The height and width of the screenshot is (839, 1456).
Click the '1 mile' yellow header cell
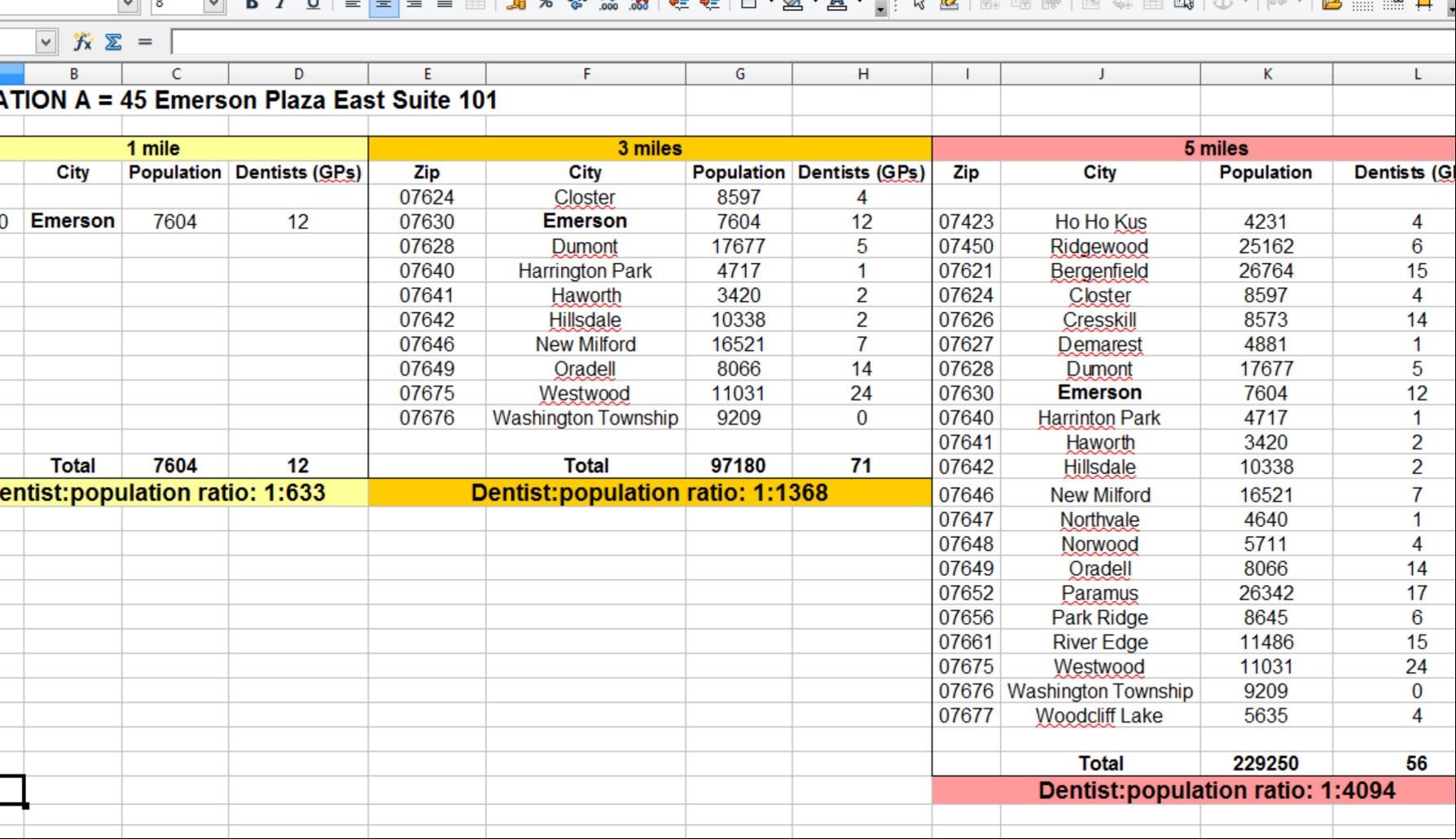[184, 148]
